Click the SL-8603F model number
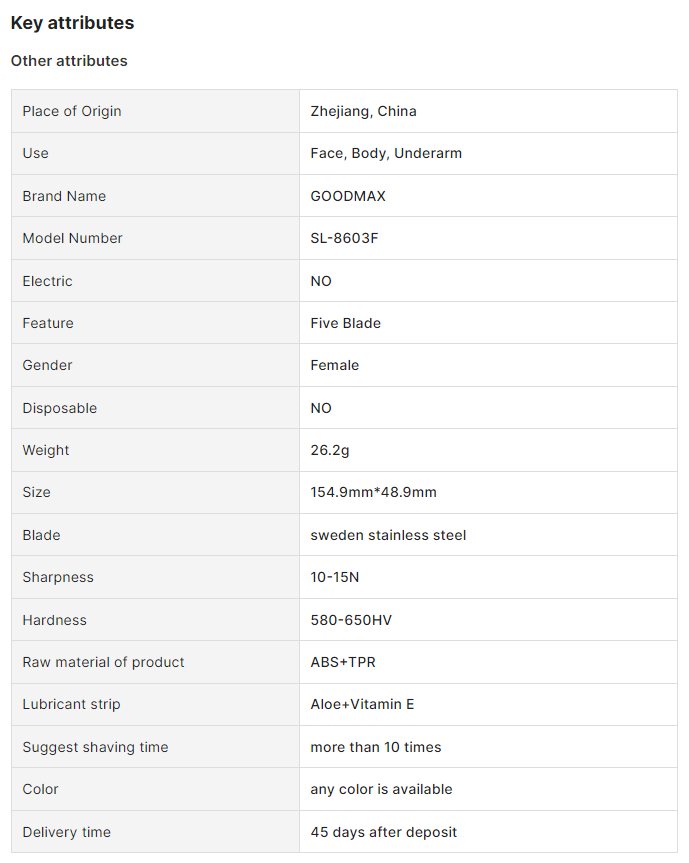689x863 pixels. [344, 238]
